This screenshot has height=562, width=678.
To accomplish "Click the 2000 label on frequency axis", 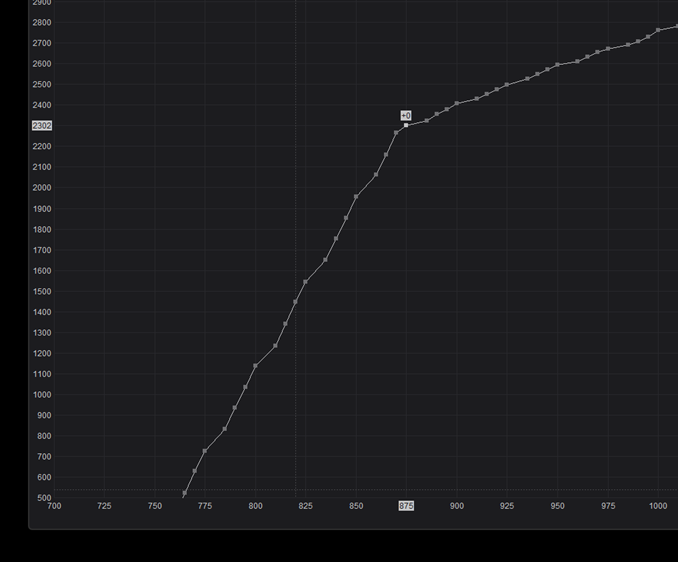I will click(x=42, y=188).
